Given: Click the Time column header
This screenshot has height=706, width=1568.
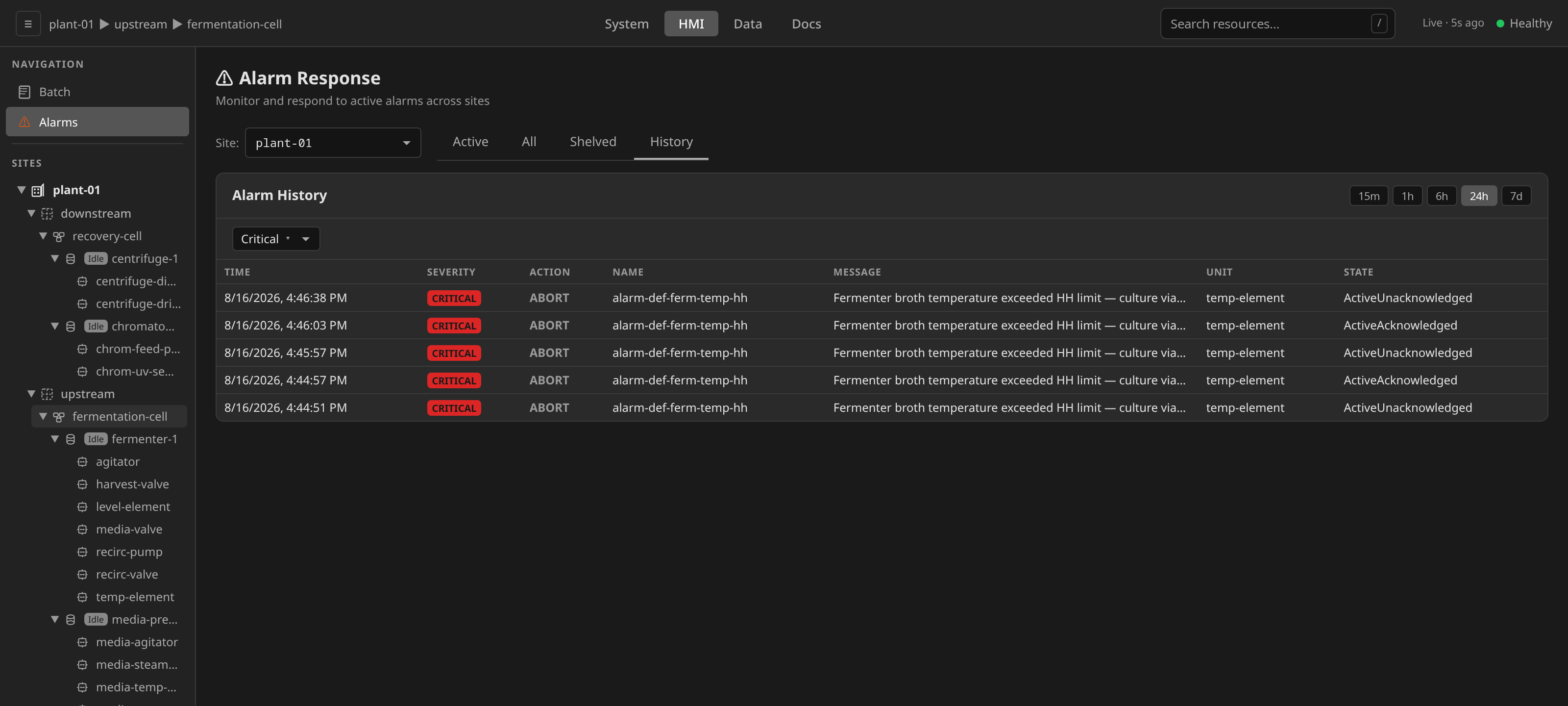Looking at the screenshot, I should [x=237, y=272].
